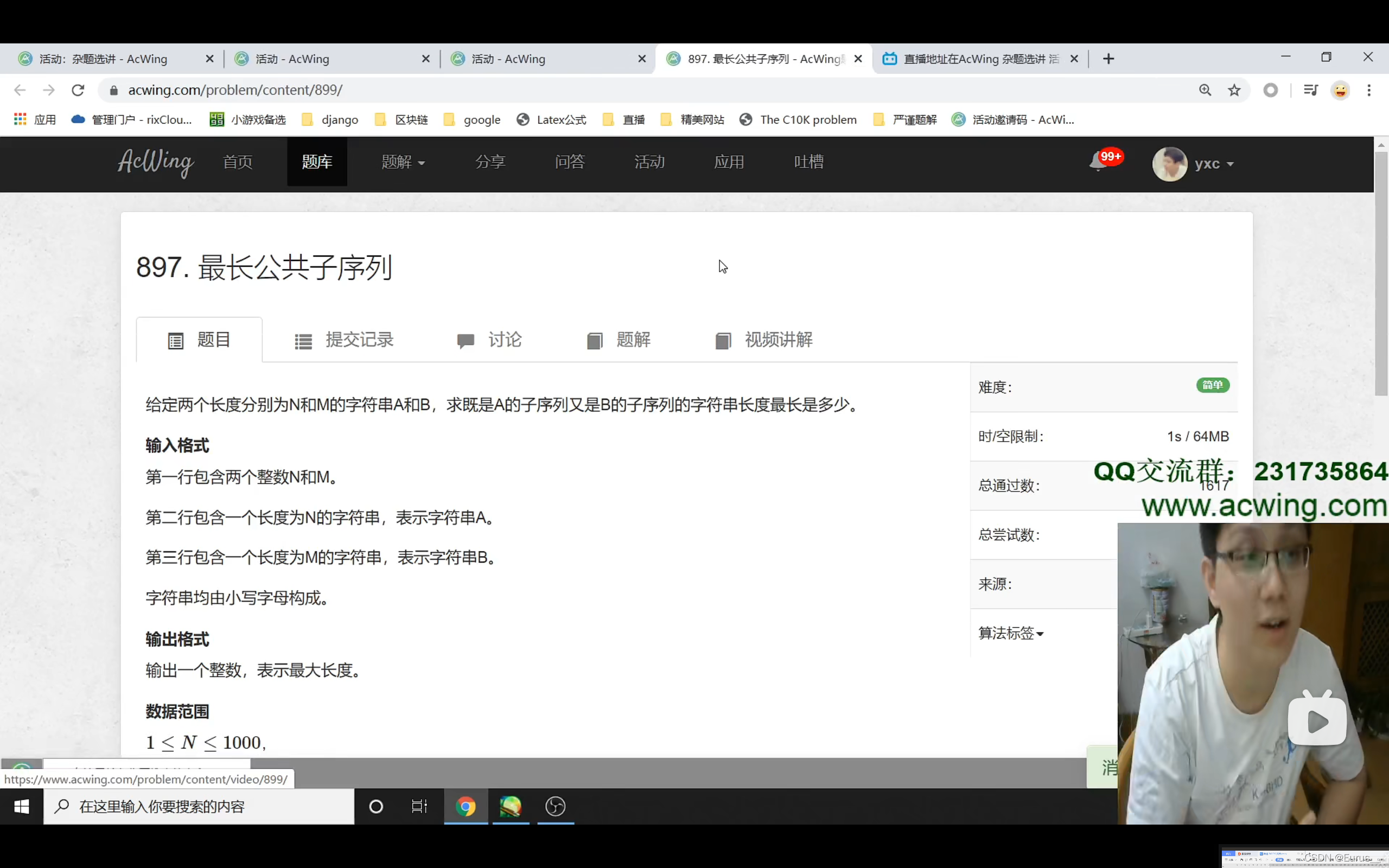Toggle the bookmark star in address bar
This screenshot has width=1389, height=868.
1234,90
